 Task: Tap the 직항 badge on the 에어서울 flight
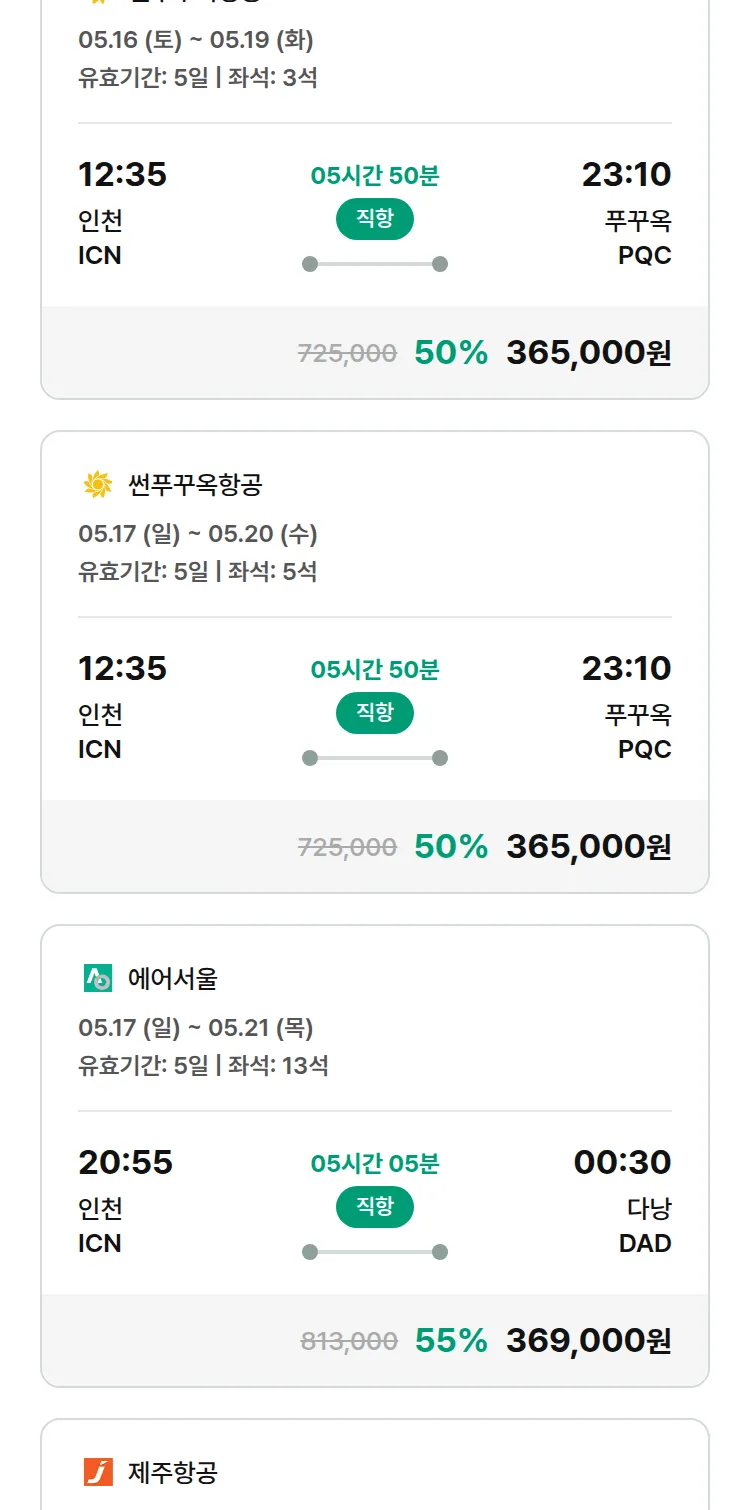[375, 1207]
